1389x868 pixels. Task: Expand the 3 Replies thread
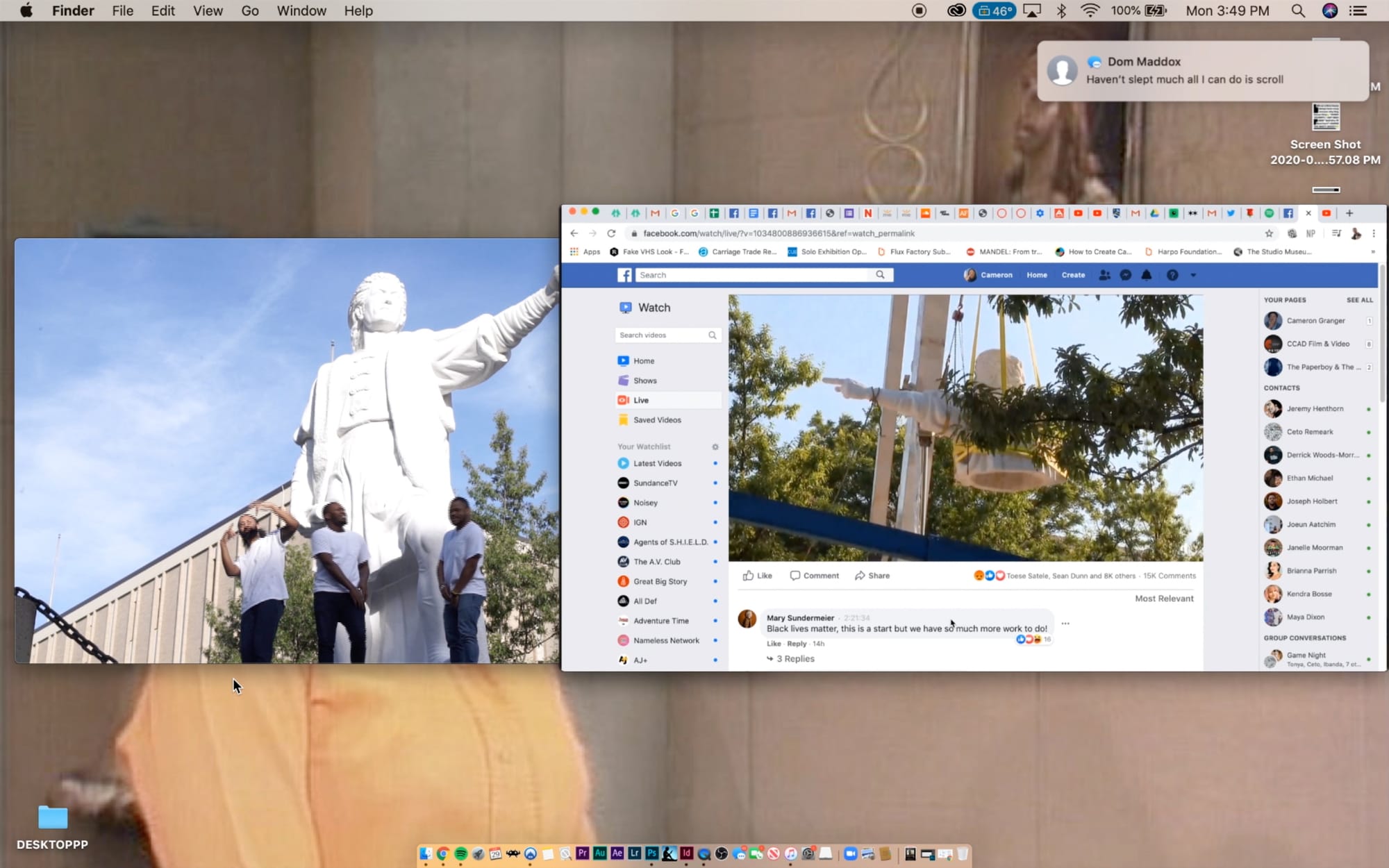[x=795, y=659]
